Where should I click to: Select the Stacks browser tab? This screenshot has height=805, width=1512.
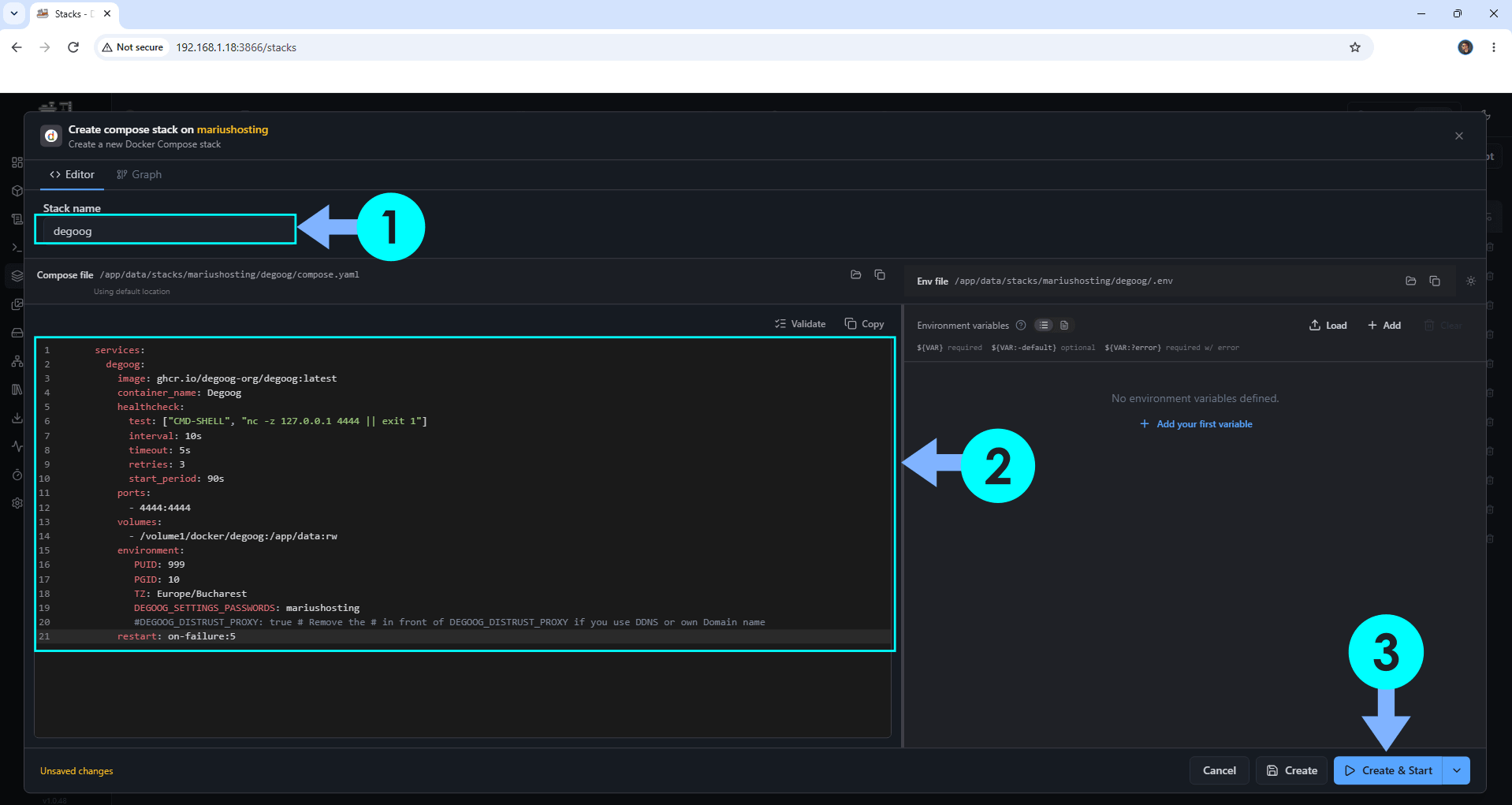pos(74,13)
